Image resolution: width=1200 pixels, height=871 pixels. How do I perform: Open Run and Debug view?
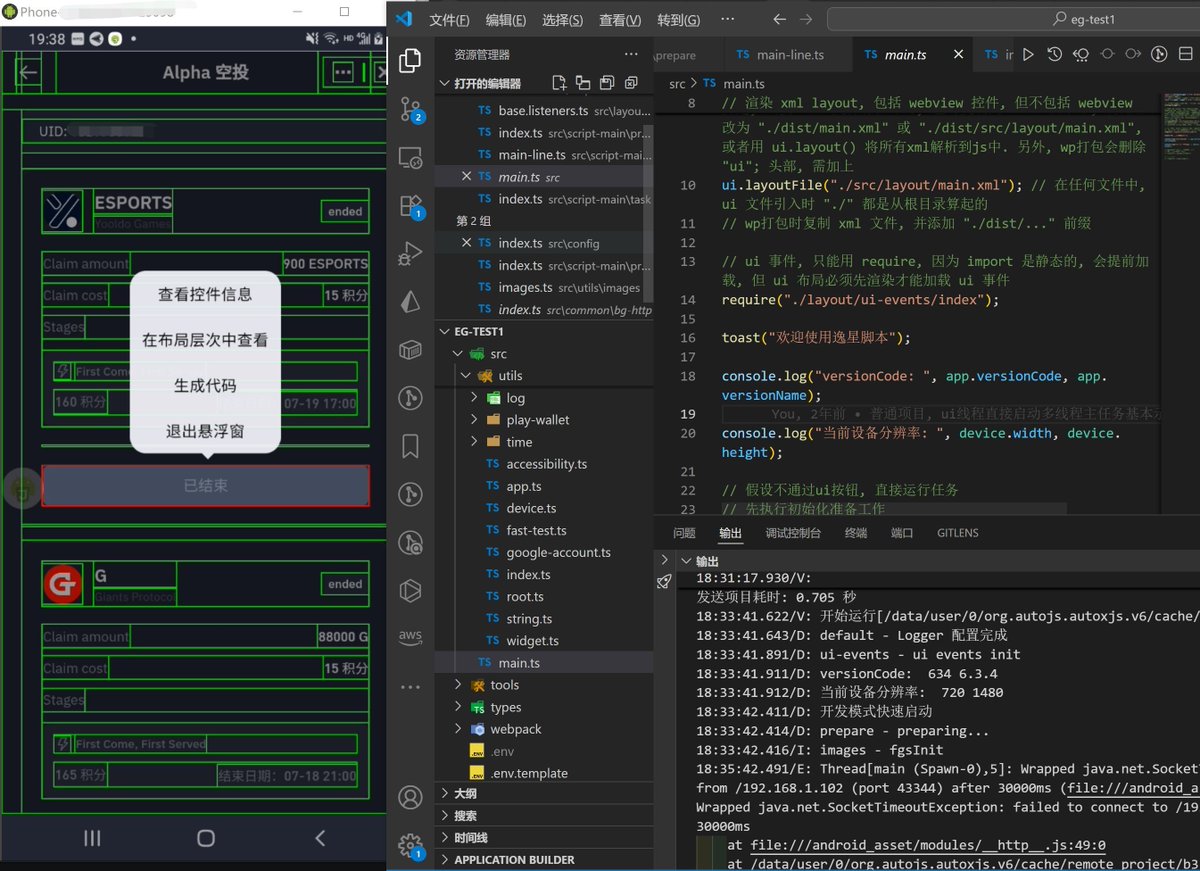point(410,254)
